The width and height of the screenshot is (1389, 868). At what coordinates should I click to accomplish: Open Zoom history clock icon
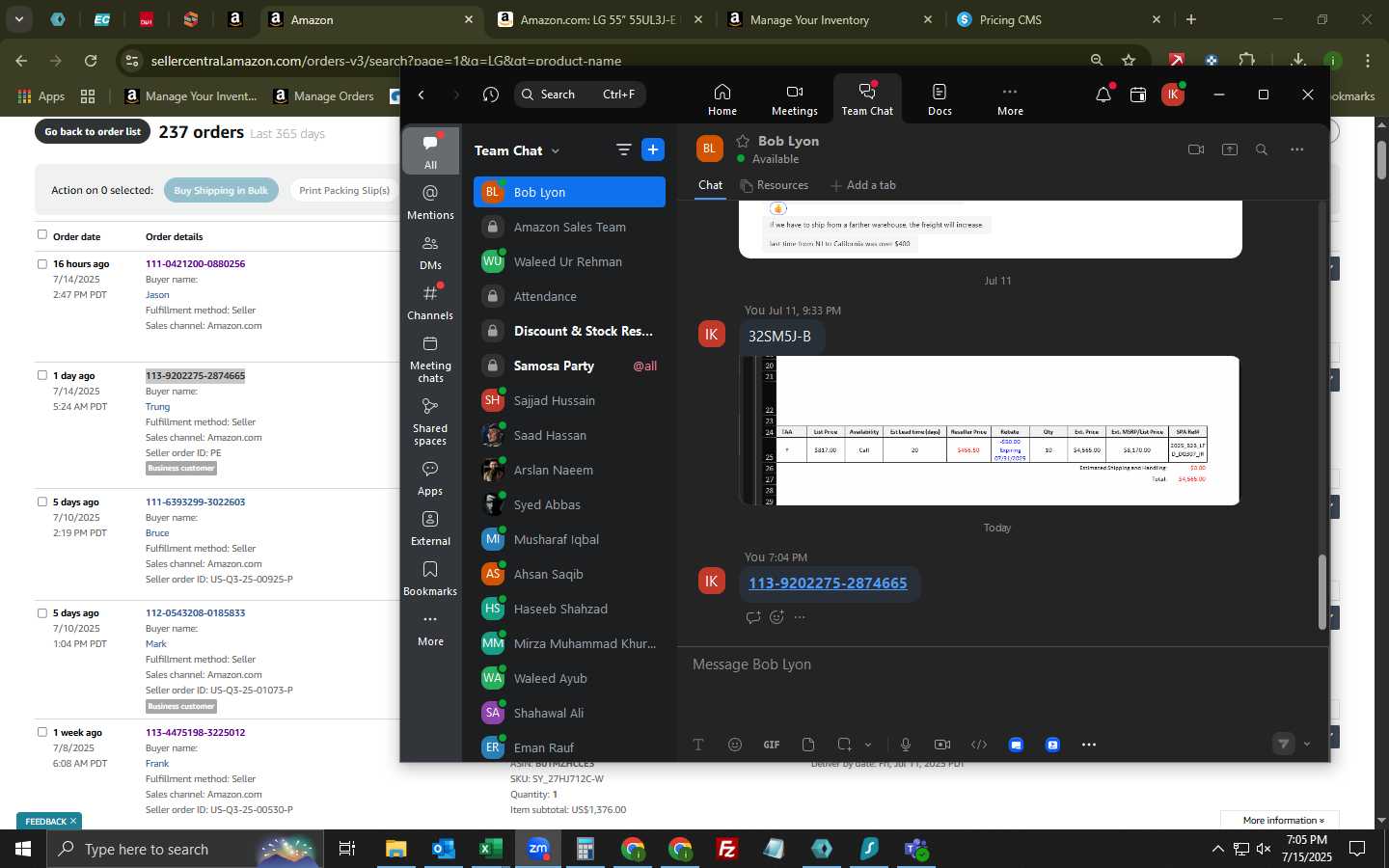coord(491,95)
